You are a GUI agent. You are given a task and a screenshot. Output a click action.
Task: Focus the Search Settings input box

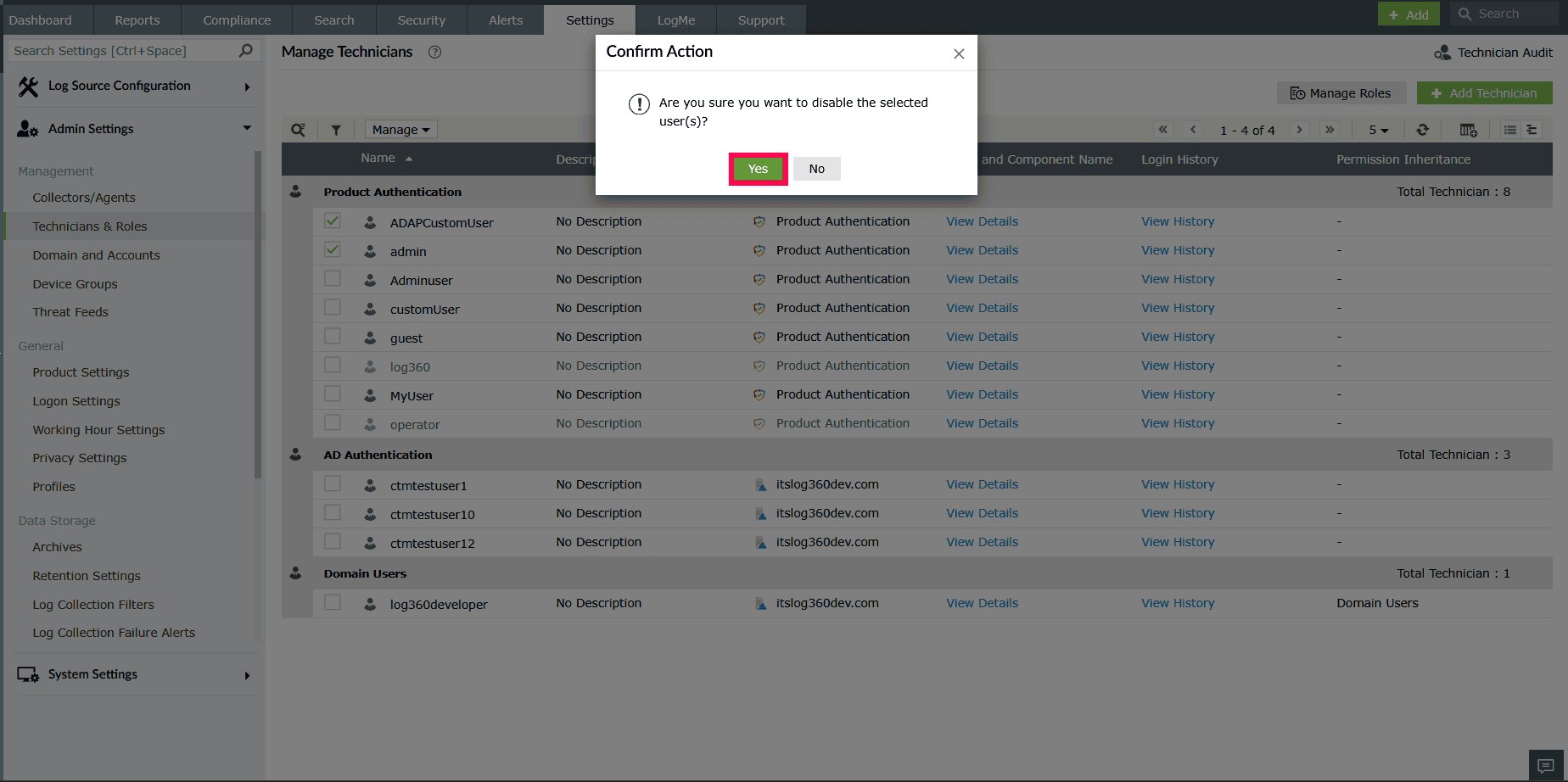tap(123, 51)
